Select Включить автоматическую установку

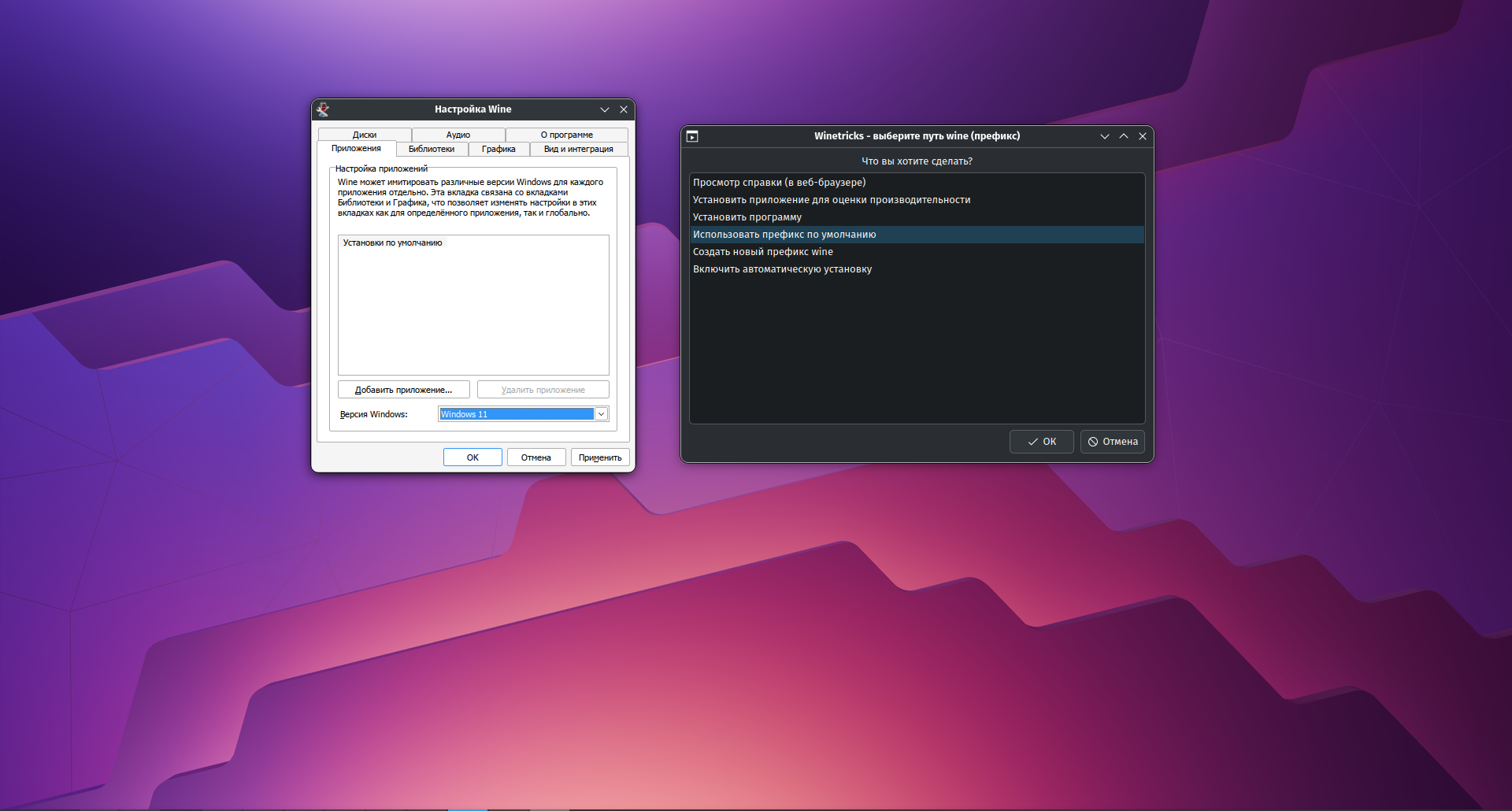917,269
